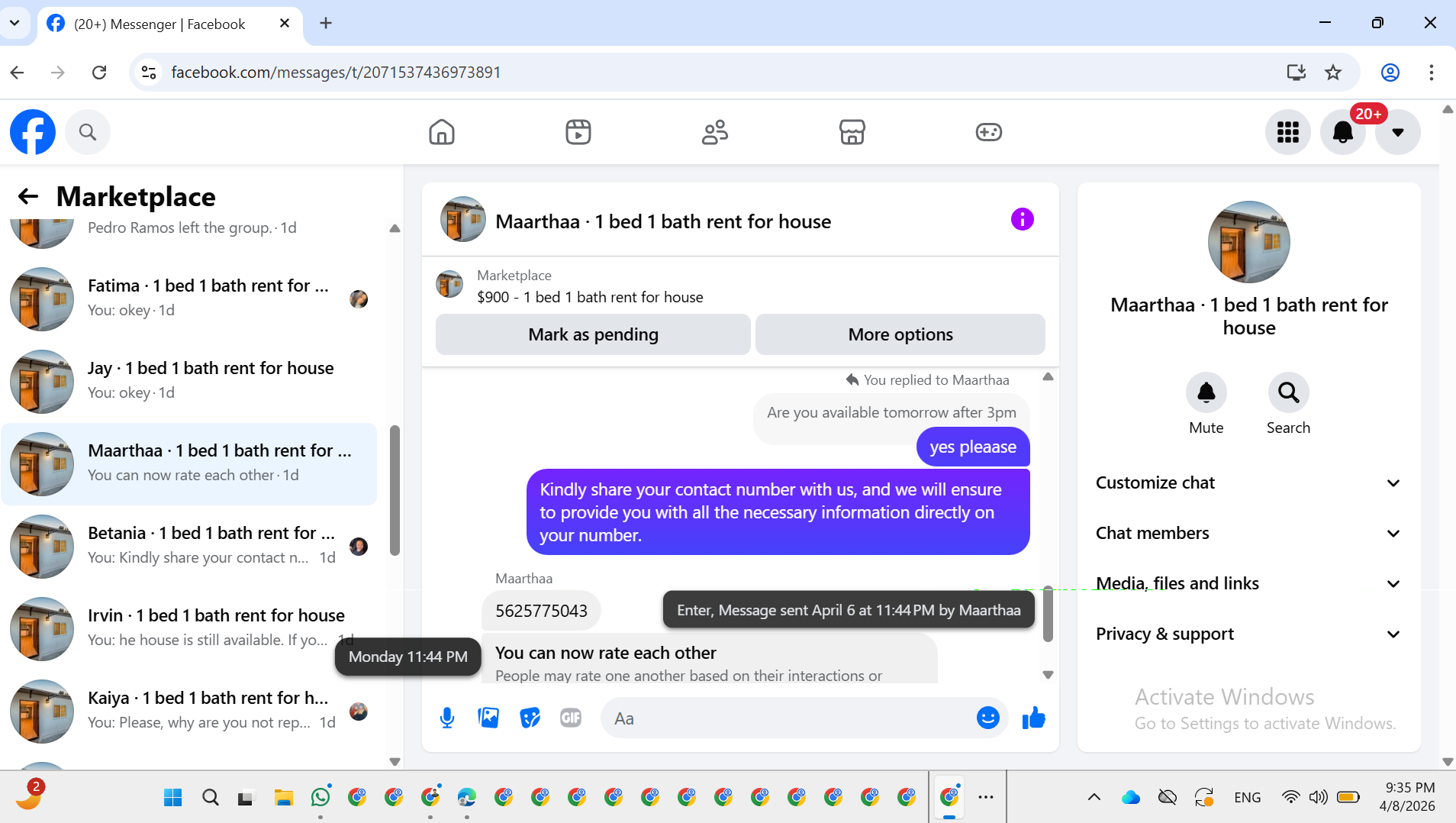
Task: Open the Marketplace storefront icon
Action: 852,132
